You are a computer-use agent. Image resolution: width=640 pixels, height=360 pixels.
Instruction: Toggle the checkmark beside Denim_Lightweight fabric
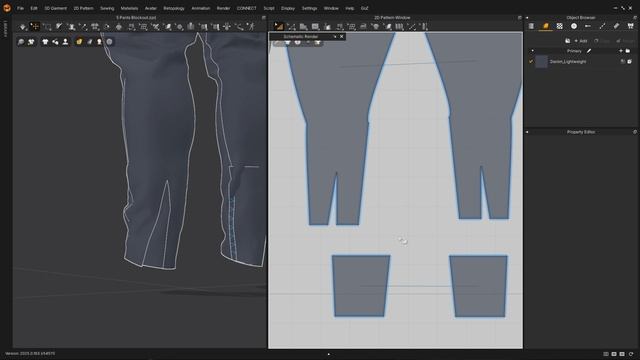point(531,62)
